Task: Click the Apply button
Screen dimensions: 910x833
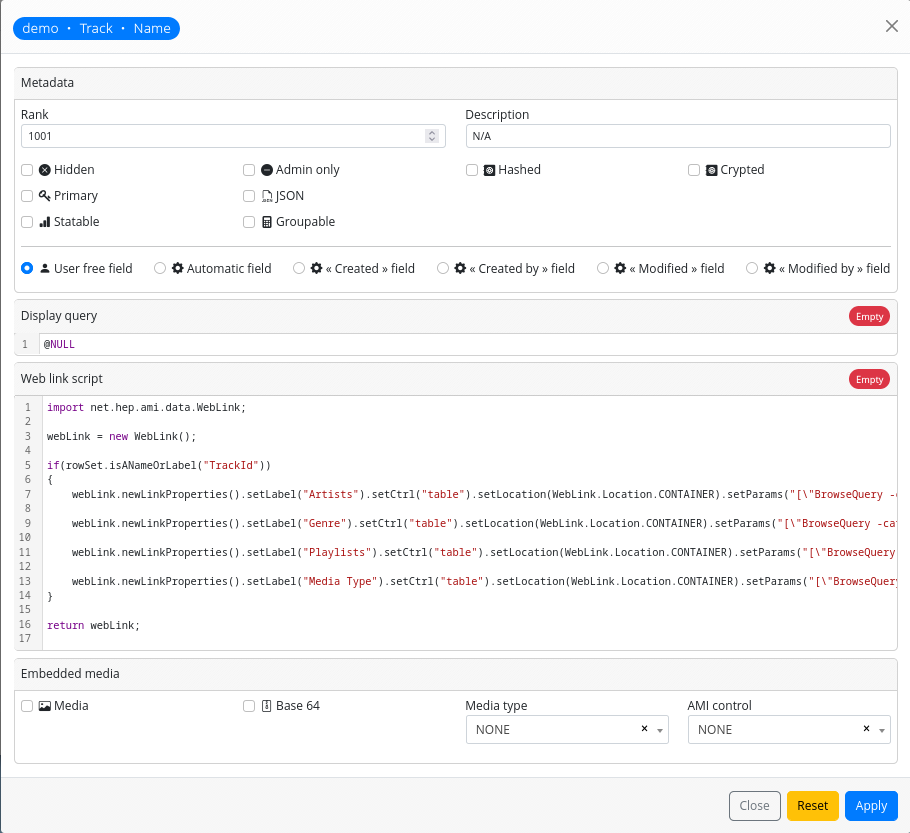Action: click(x=871, y=805)
